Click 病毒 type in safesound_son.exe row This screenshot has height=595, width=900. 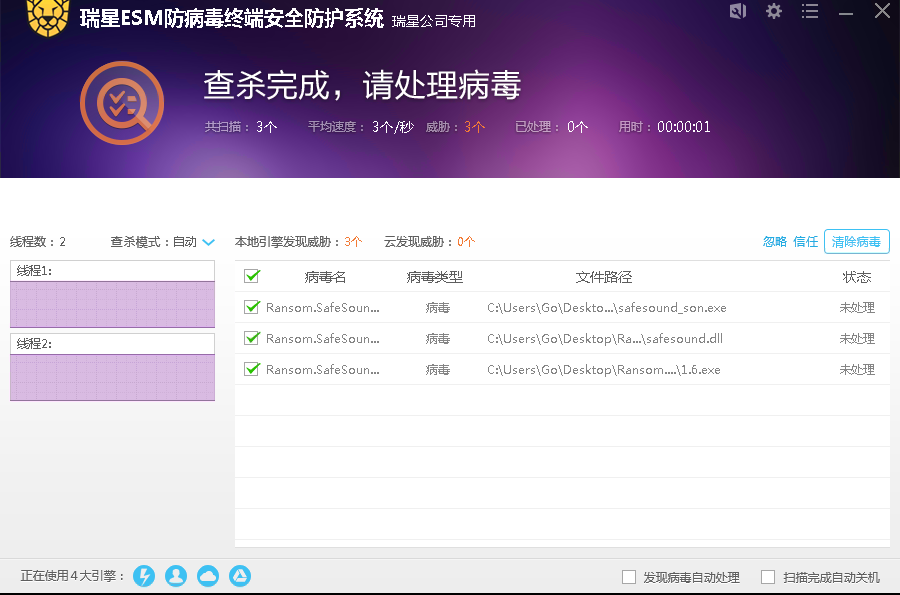pyautogui.click(x=437, y=308)
